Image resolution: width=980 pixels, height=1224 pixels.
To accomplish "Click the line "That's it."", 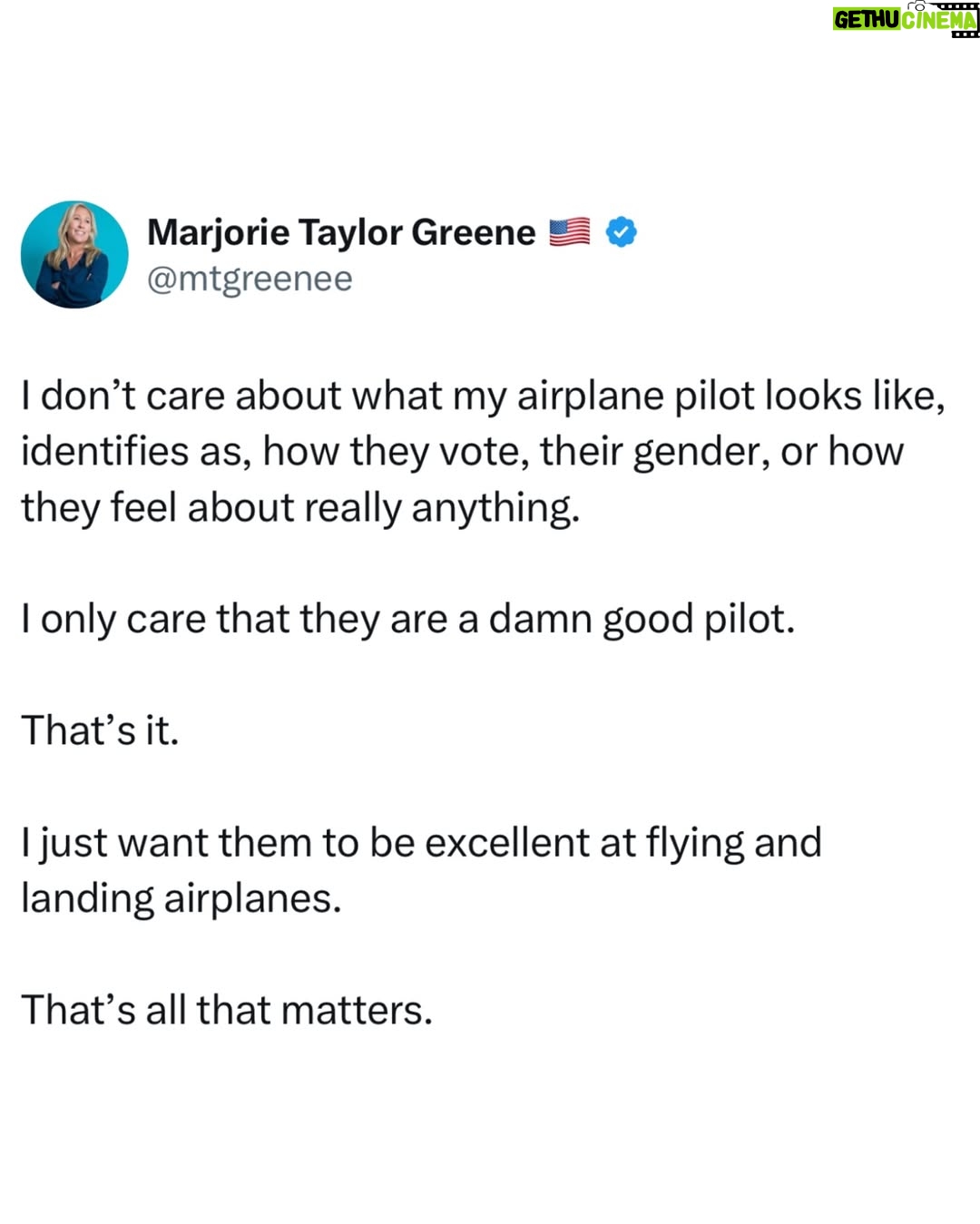I will (101, 730).
